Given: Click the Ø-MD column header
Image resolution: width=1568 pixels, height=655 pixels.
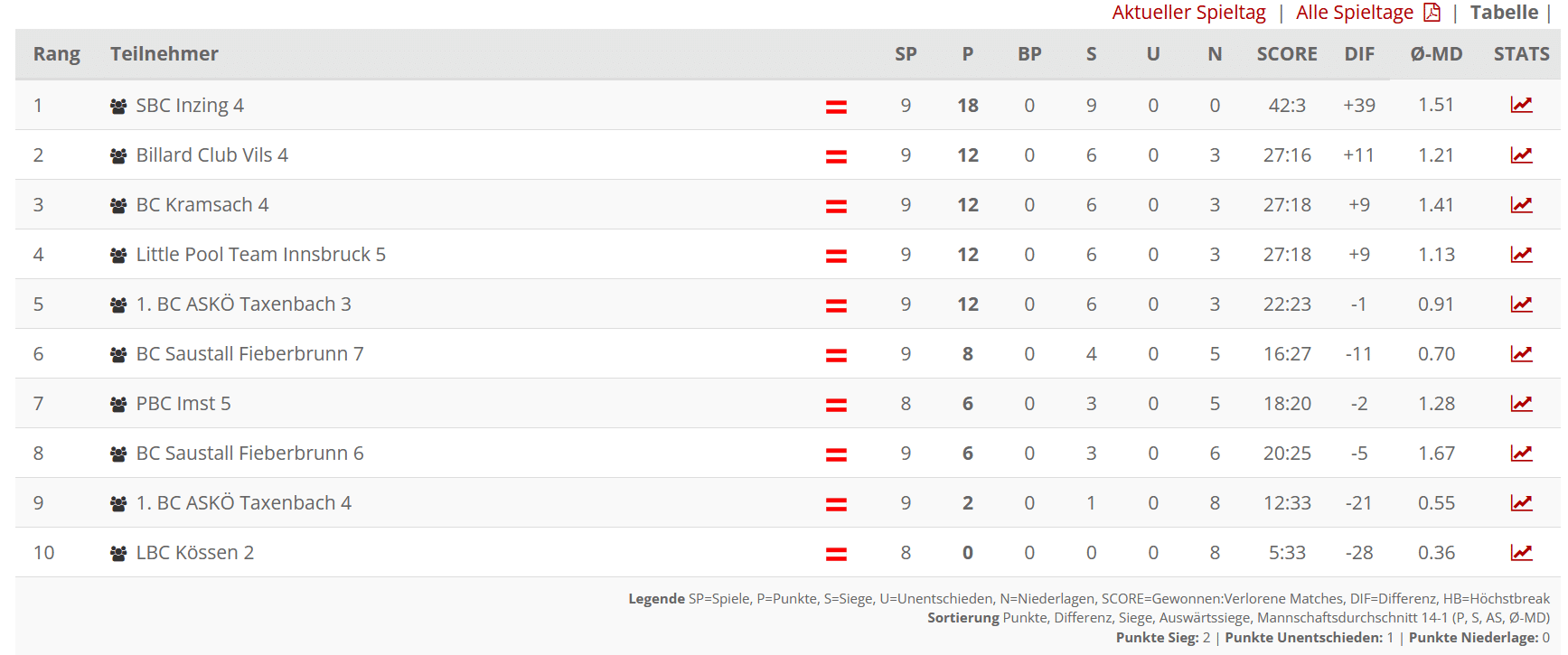Looking at the screenshot, I should [x=1436, y=54].
